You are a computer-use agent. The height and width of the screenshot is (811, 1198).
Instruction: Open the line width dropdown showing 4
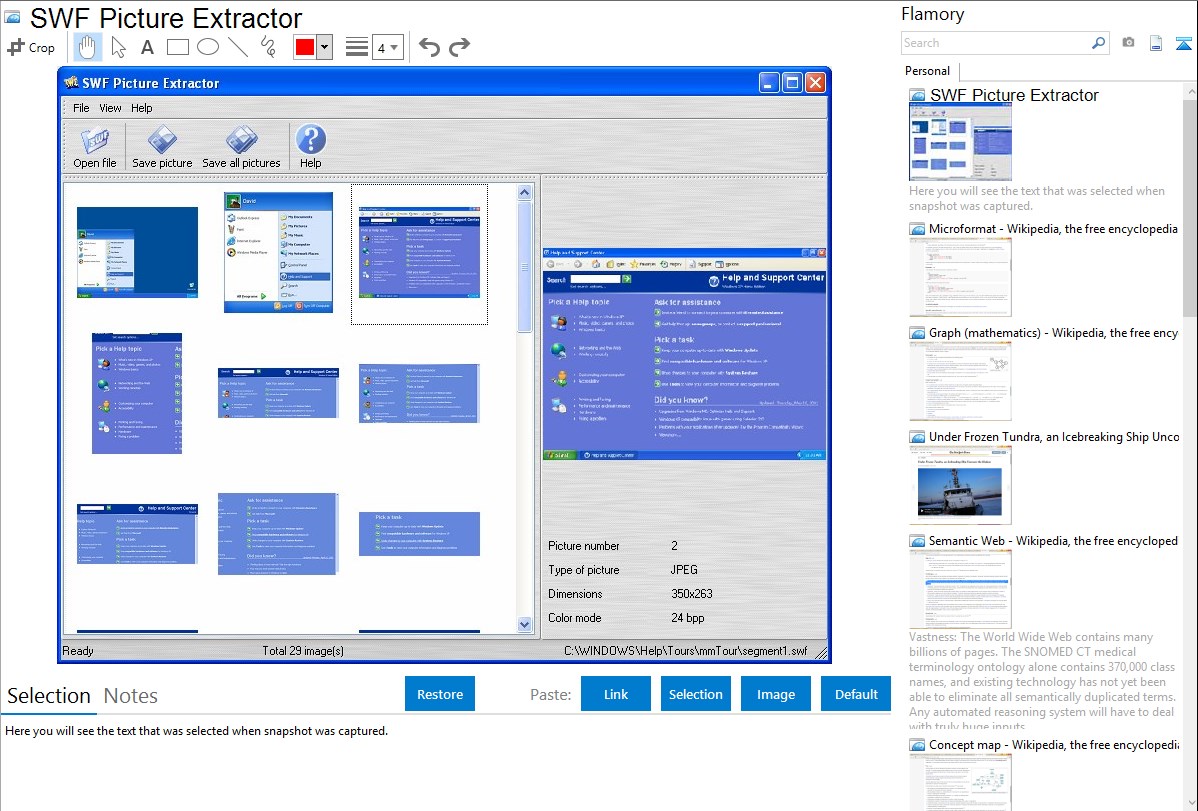[387, 47]
